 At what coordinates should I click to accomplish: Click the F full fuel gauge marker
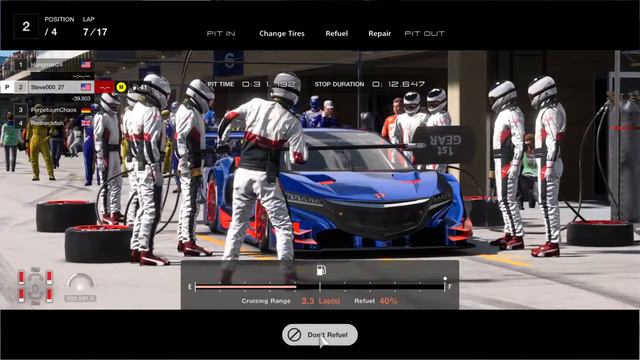click(450, 287)
